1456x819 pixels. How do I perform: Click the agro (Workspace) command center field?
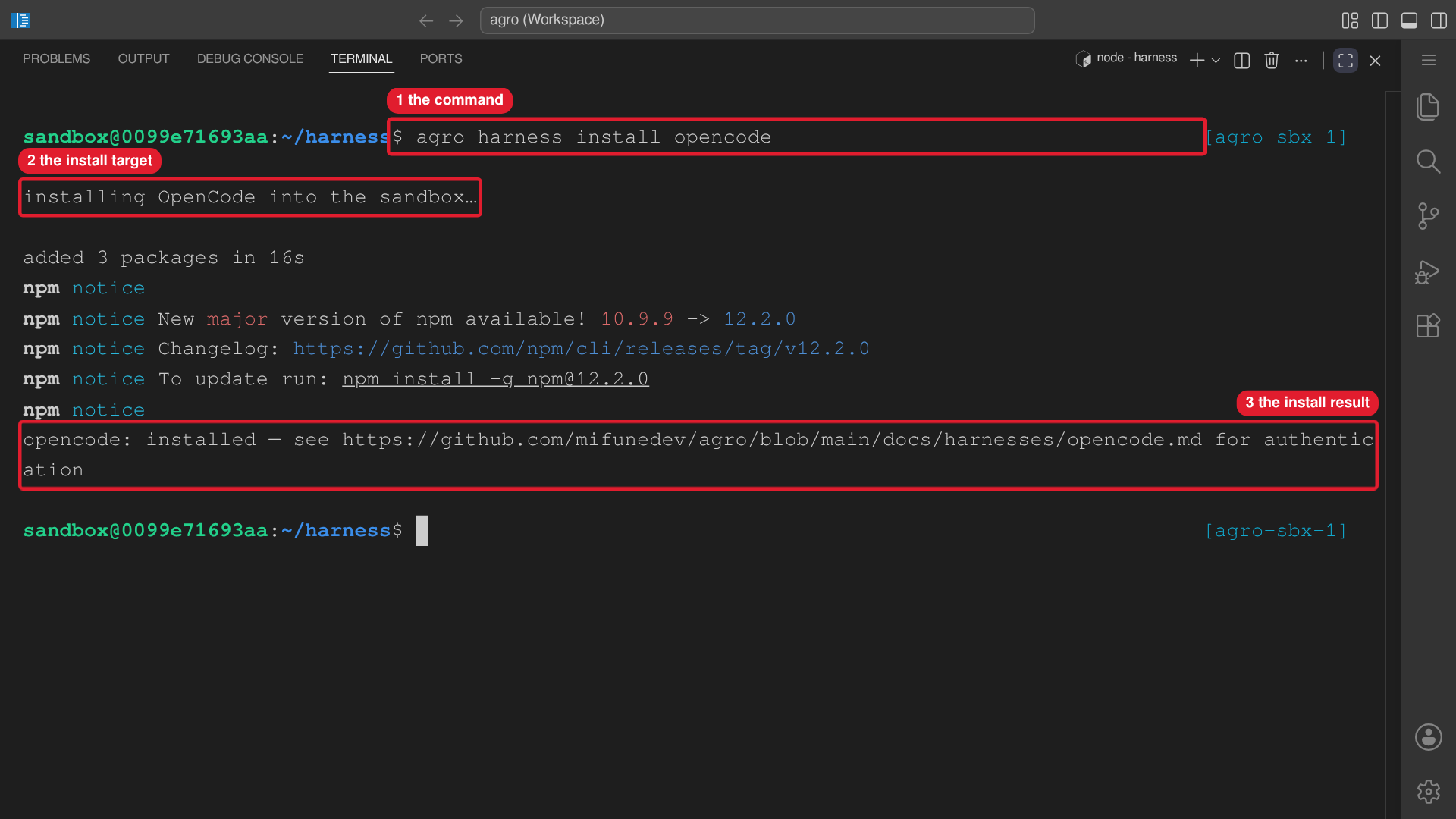(757, 20)
